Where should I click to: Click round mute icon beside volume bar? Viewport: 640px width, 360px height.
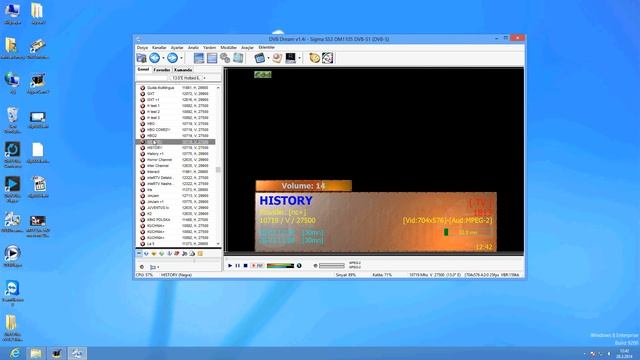pyautogui.click(x=299, y=266)
